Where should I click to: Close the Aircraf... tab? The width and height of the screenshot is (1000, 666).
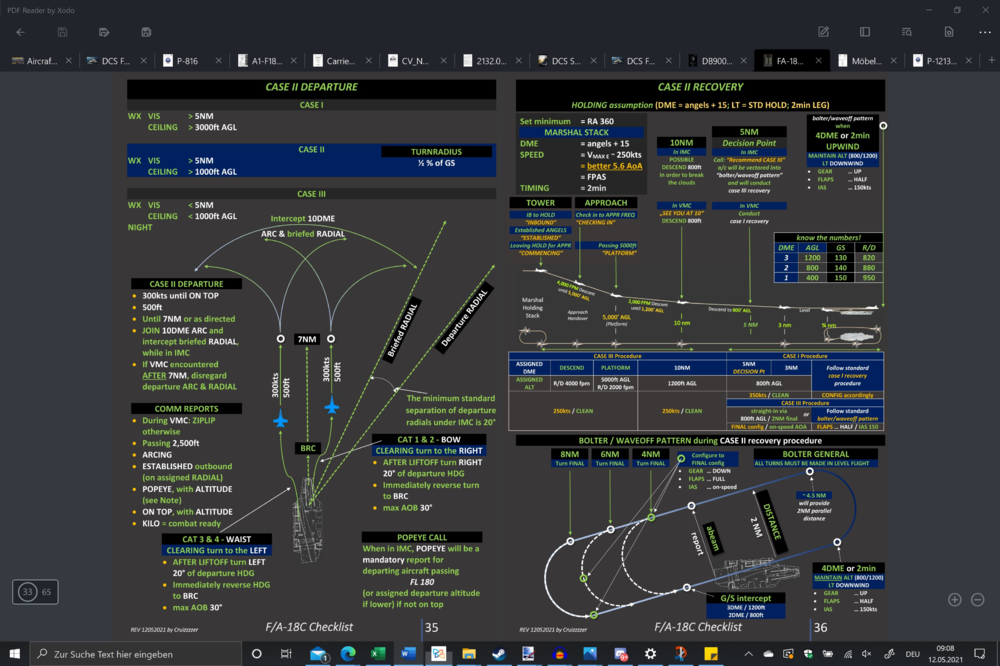(x=69, y=60)
